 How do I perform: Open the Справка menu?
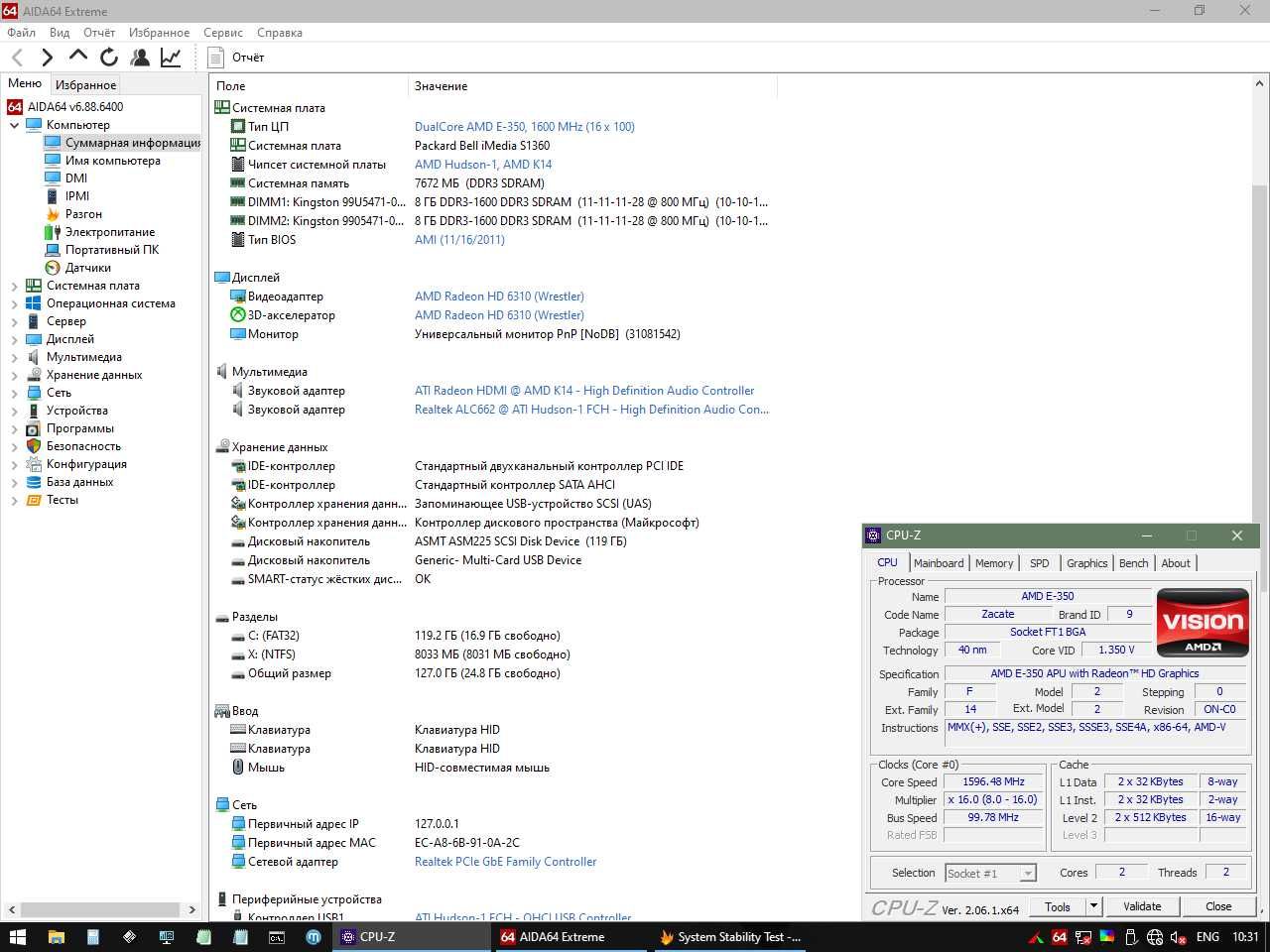[280, 33]
